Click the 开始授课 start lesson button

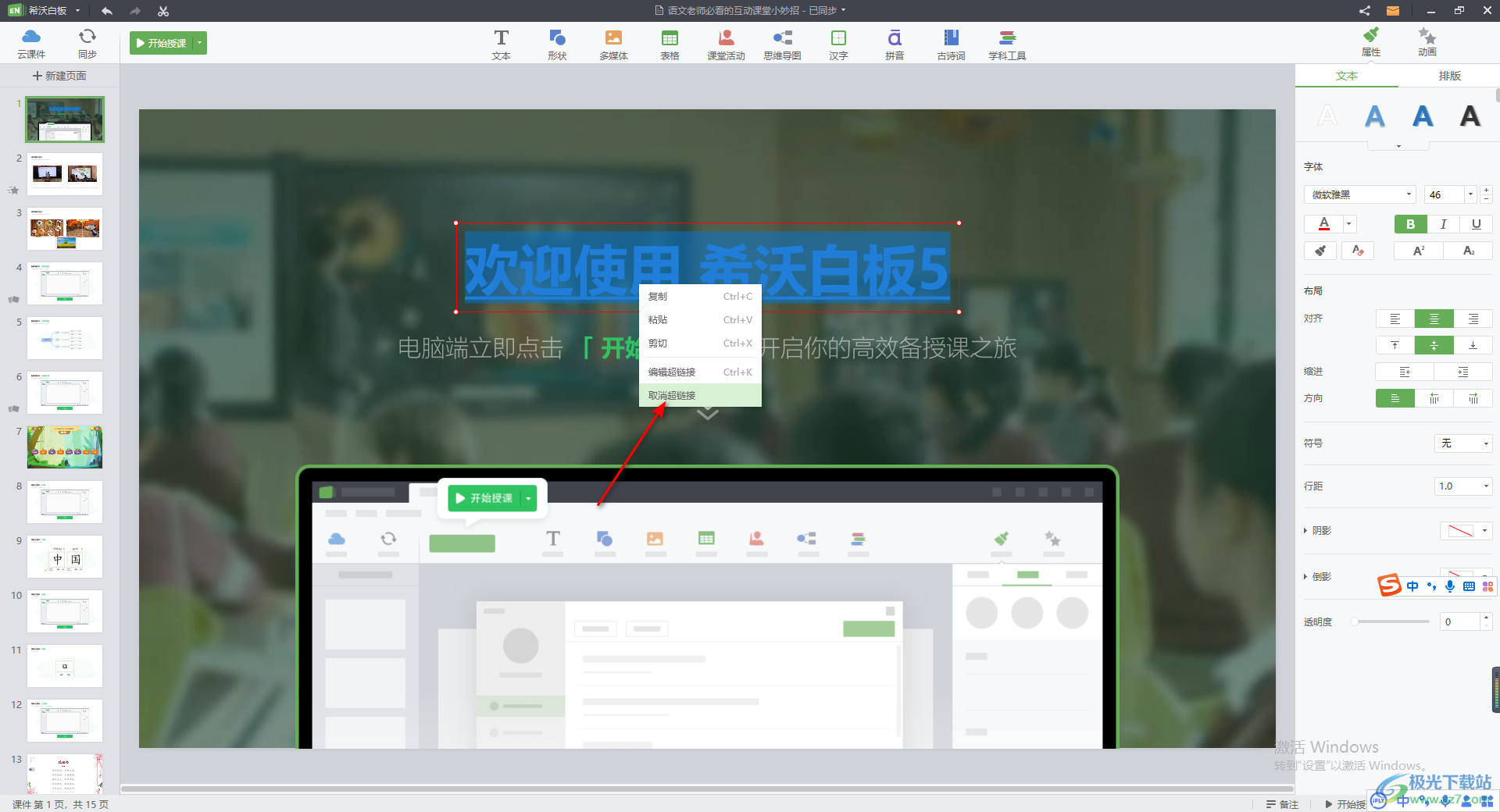point(162,43)
